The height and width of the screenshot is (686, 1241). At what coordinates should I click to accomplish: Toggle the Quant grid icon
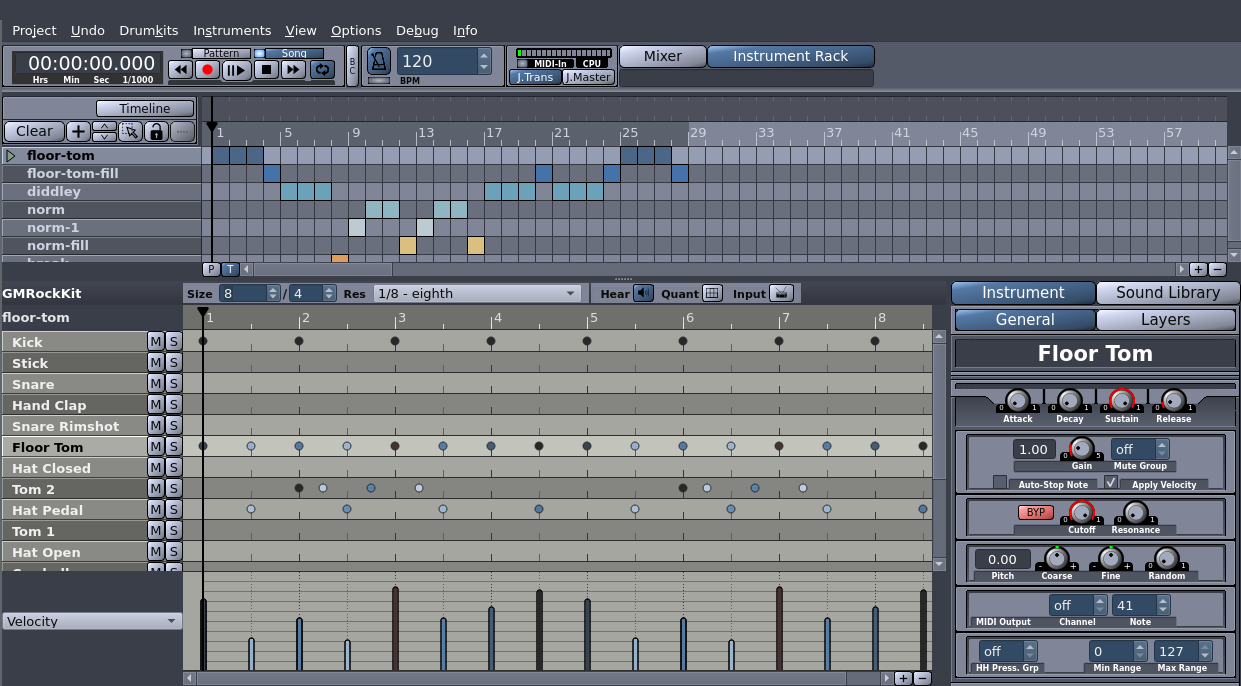click(712, 293)
